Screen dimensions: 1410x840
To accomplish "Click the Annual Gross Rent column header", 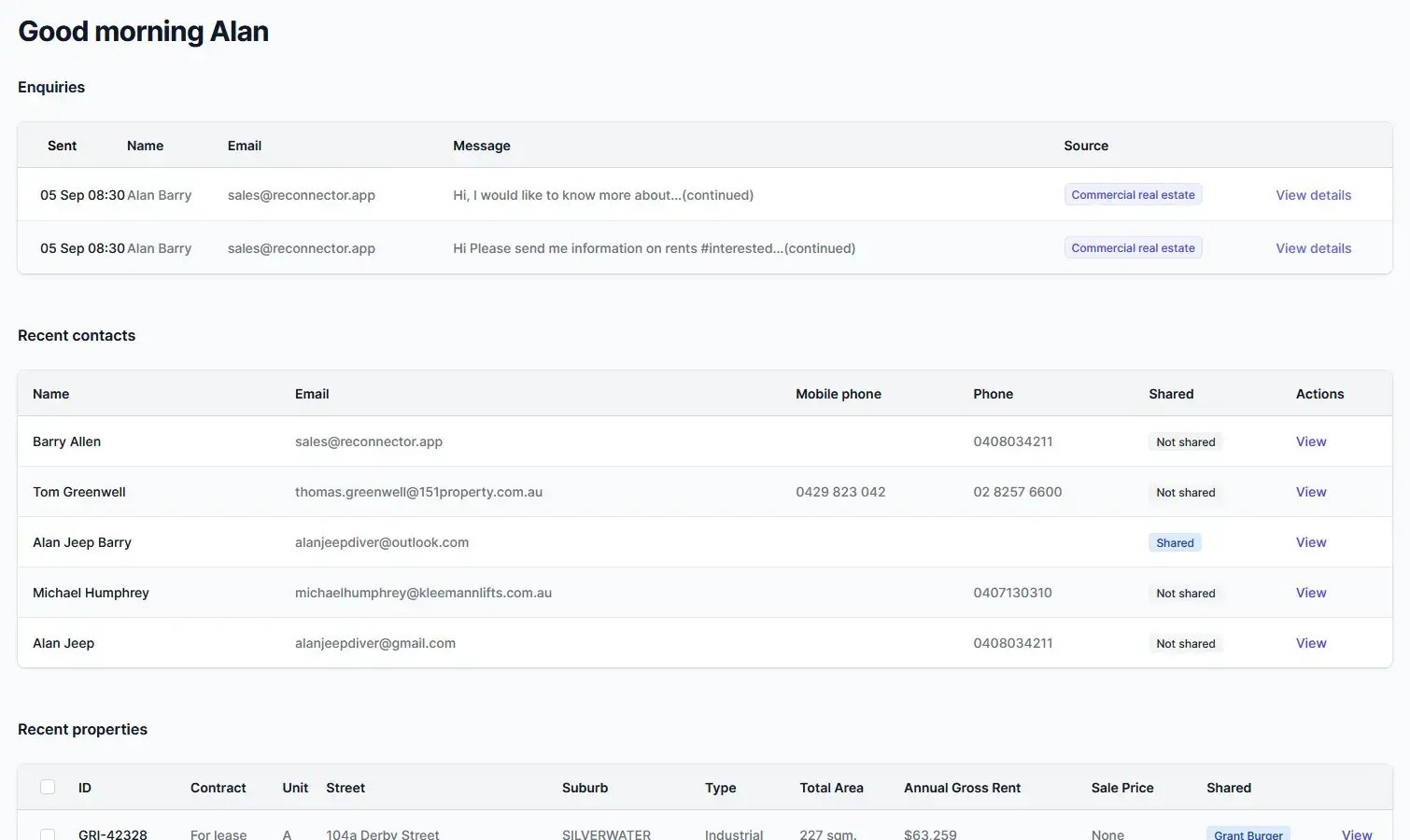I will tap(962, 788).
